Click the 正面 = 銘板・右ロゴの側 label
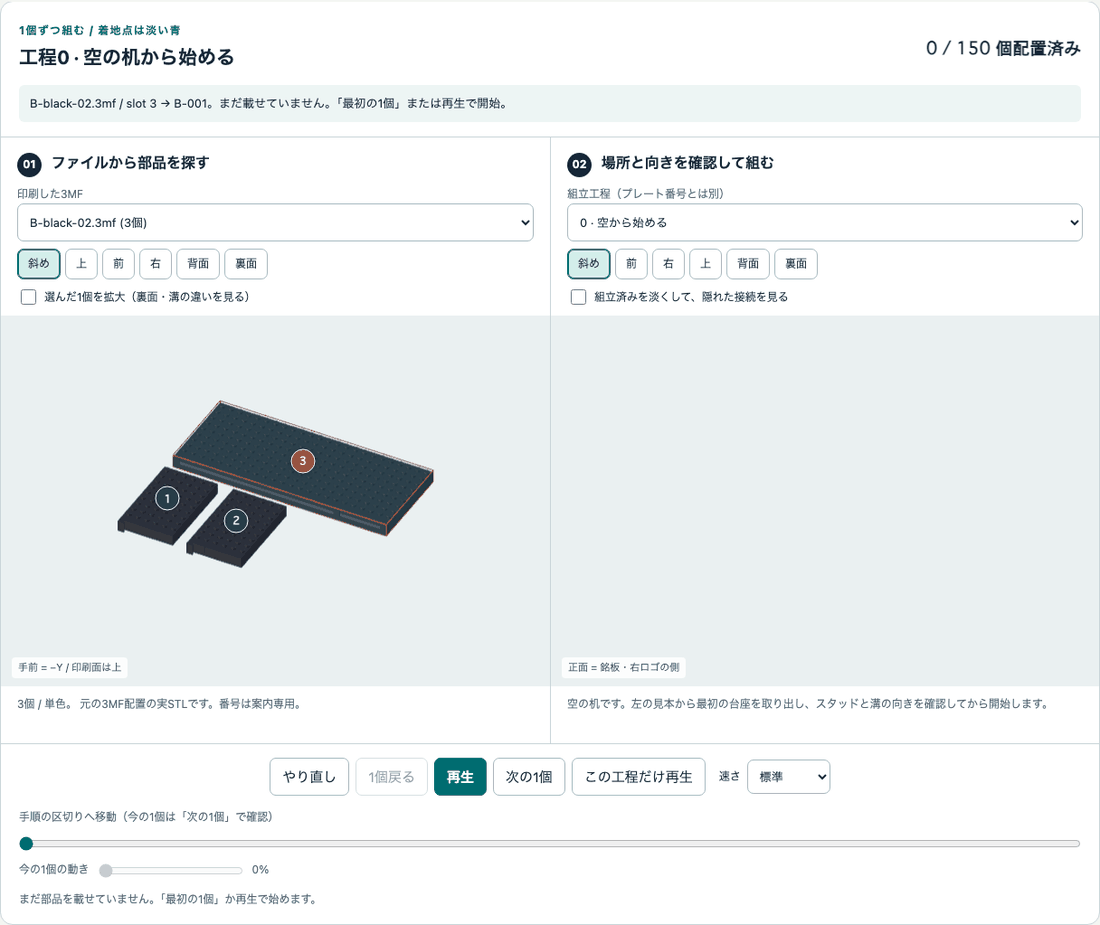 point(624,667)
